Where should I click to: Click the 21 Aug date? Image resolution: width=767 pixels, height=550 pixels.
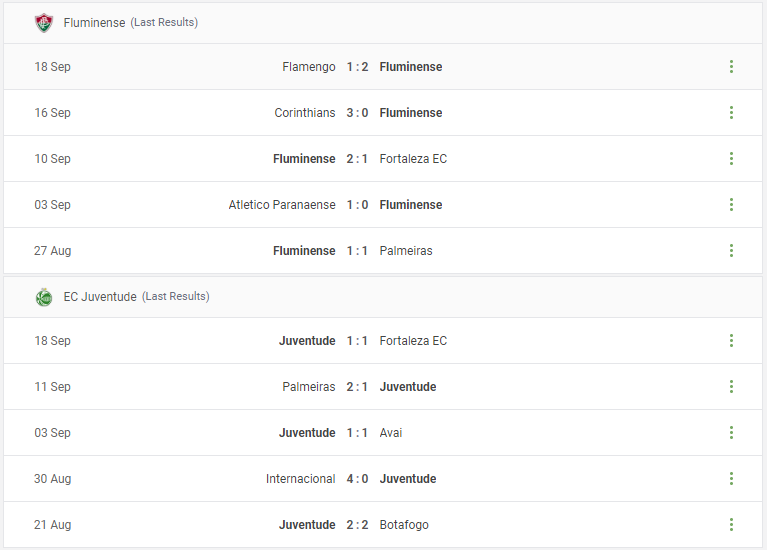click(52, 525)
